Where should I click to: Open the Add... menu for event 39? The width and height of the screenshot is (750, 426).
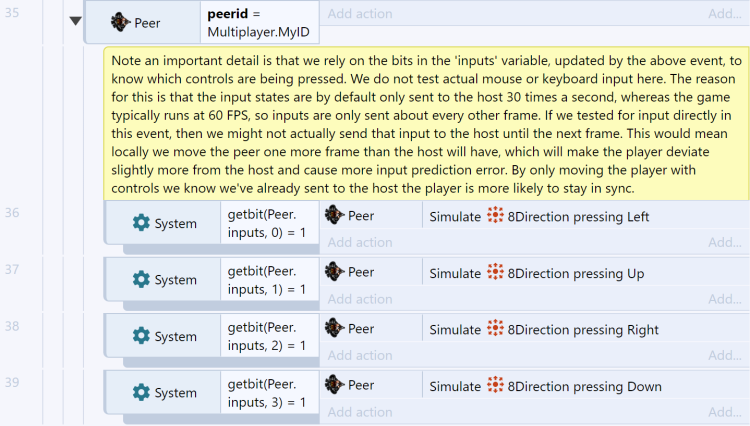(x=725, y=412)
